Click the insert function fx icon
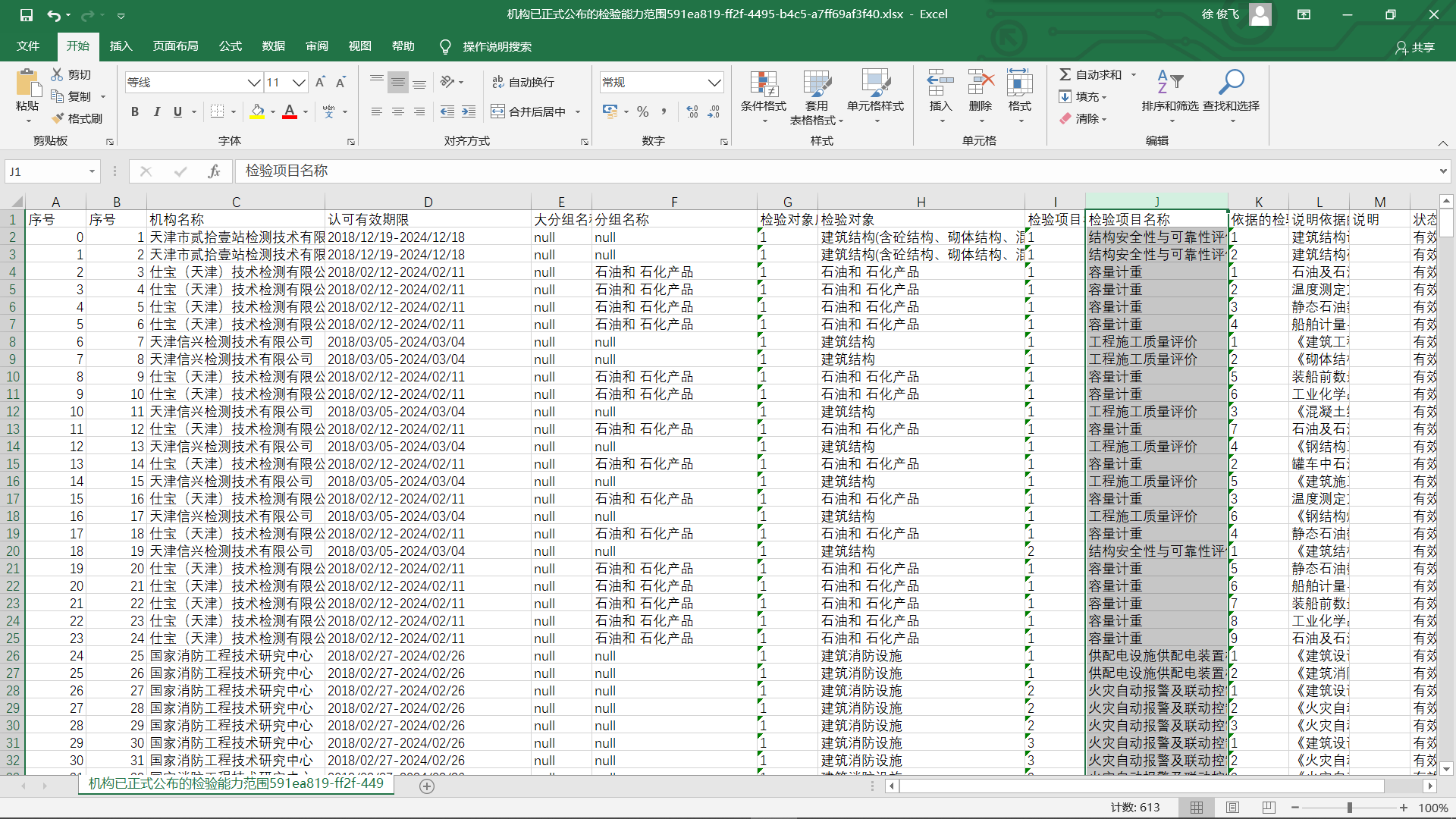This screenshot has height=819, width=1456. 214,171
